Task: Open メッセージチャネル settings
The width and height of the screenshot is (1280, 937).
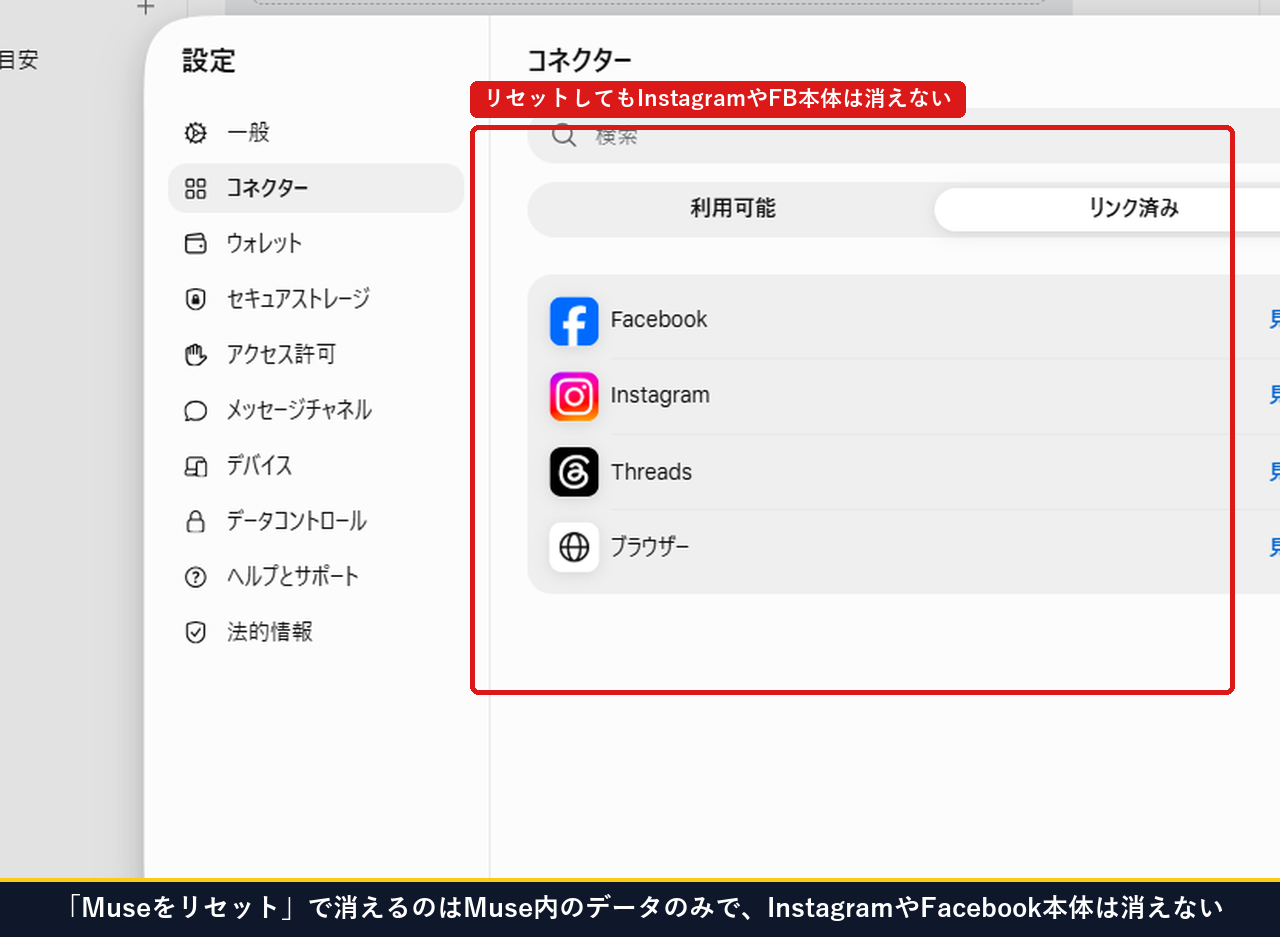Action: [316, 410]
